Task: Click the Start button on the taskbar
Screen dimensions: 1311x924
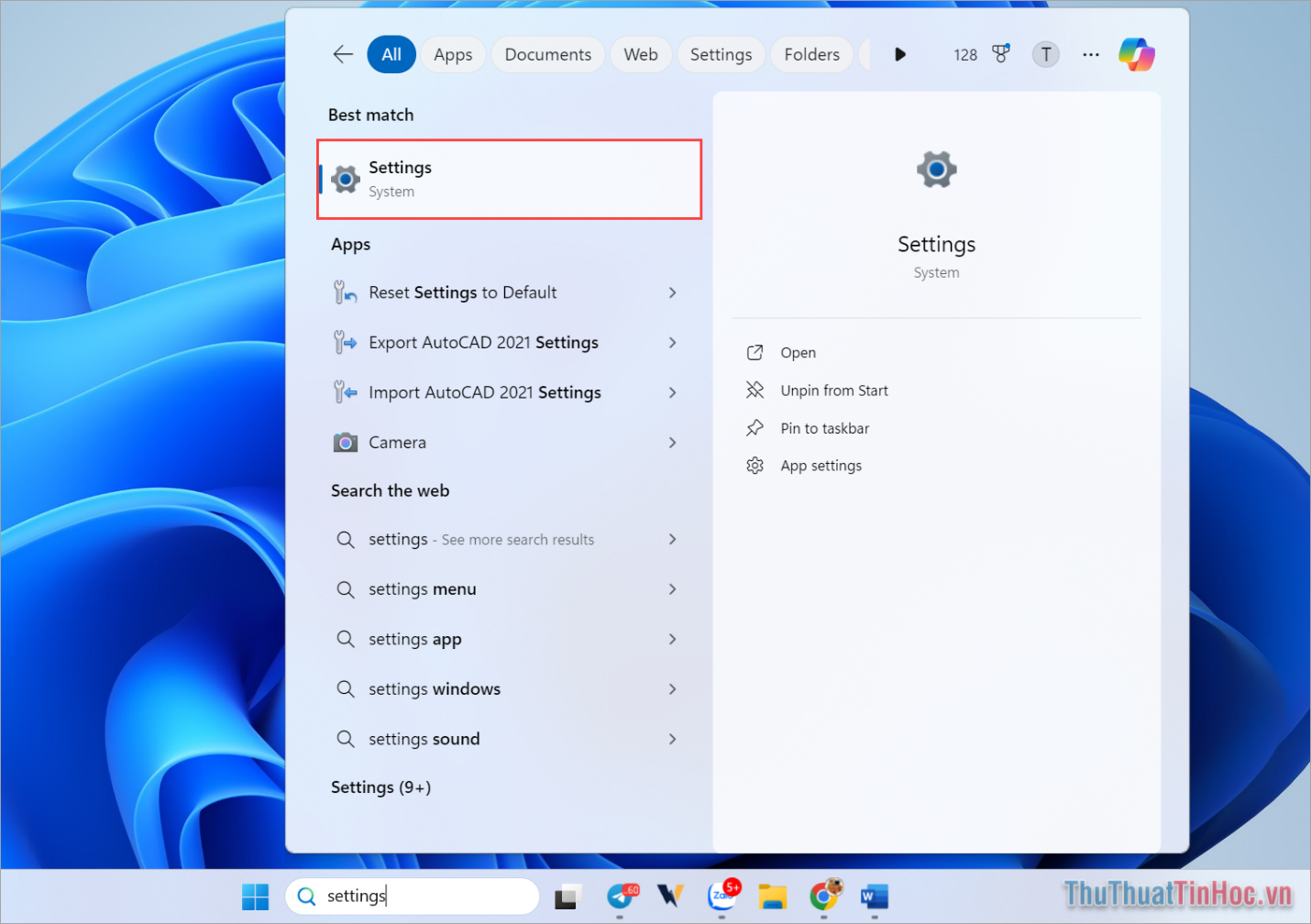Action: pyautogui.click(x=255, y=896)
